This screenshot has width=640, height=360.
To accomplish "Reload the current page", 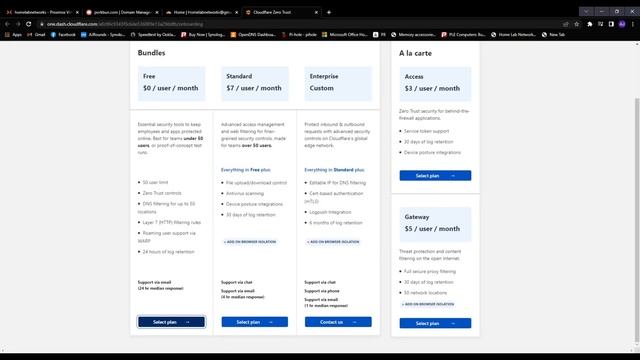I will pos(29,24).
